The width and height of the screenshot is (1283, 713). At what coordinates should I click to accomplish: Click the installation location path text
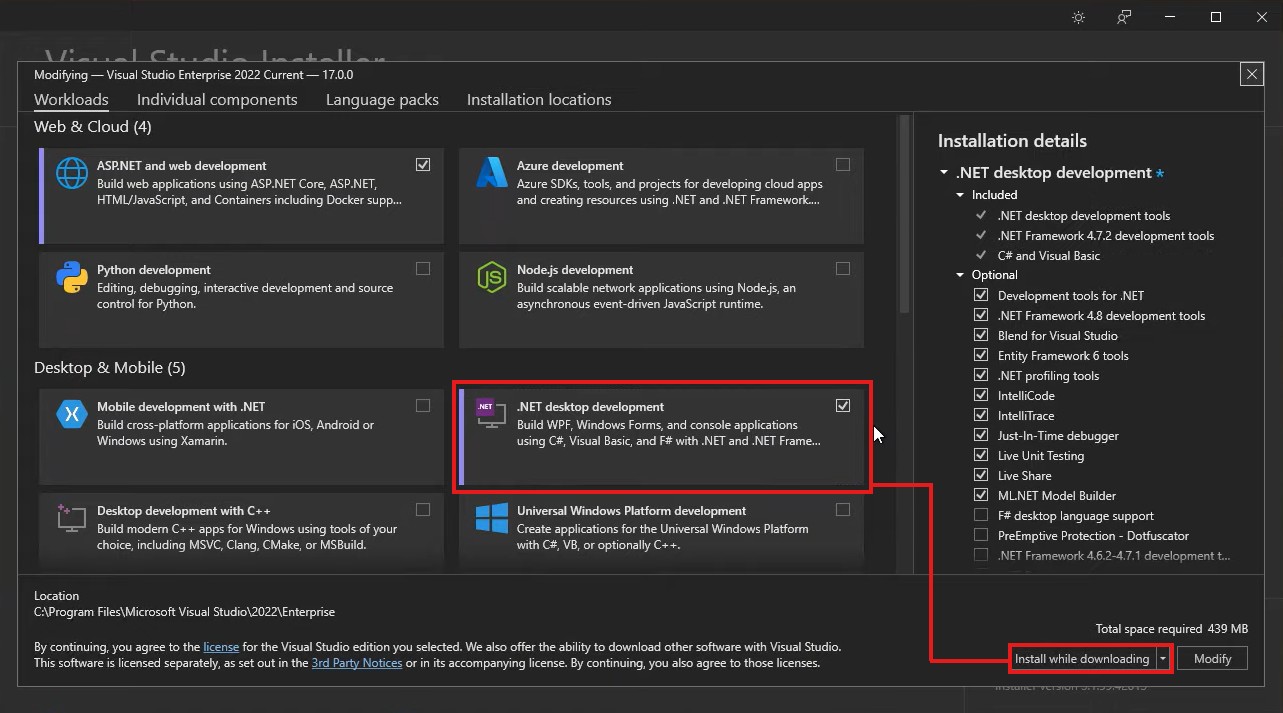tap(184, 612)
